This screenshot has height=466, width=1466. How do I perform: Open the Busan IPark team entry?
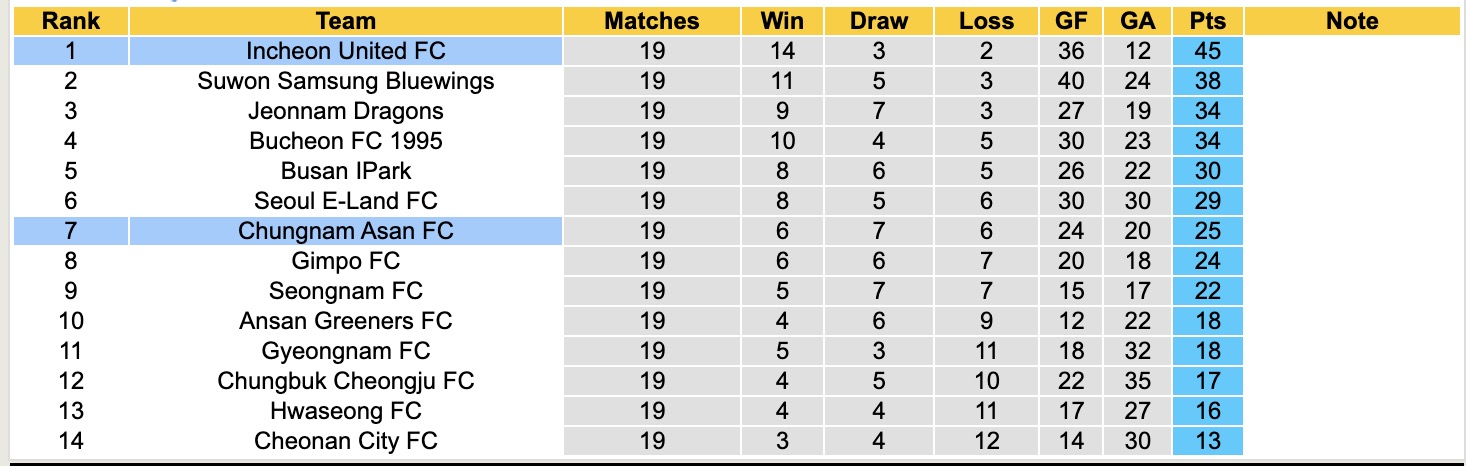click(x=346, y=171)
